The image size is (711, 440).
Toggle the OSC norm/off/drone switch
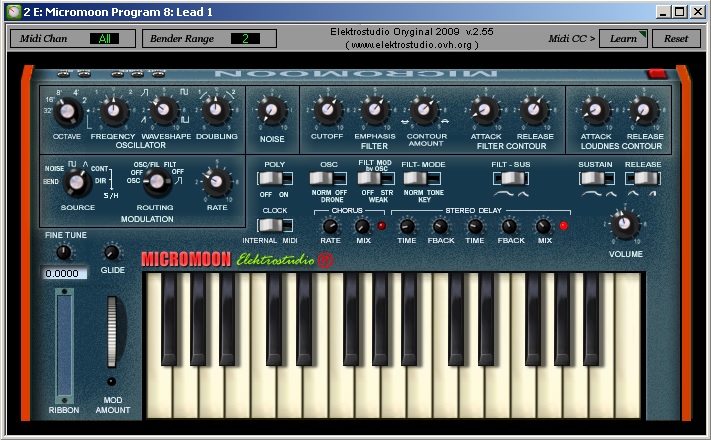pos(328,178)
